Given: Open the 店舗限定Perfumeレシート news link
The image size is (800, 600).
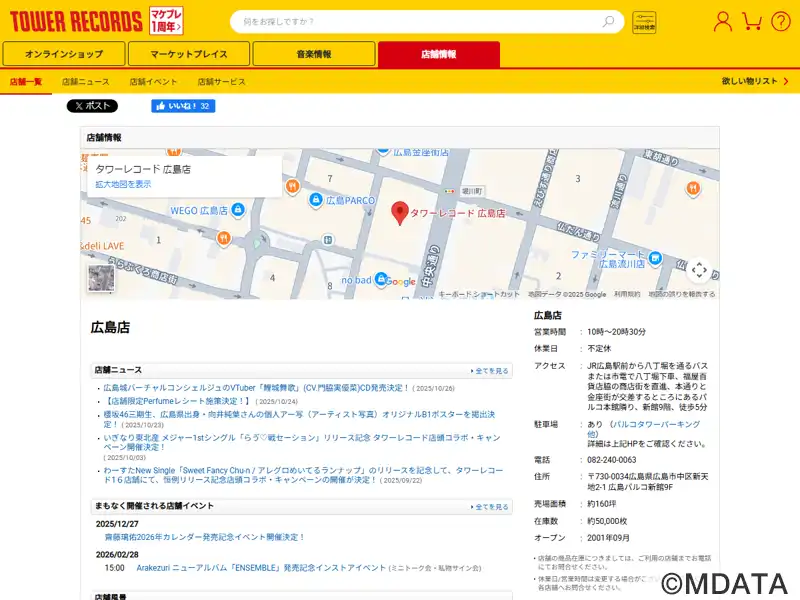Looking at the screenshot, I should point(177,401).
